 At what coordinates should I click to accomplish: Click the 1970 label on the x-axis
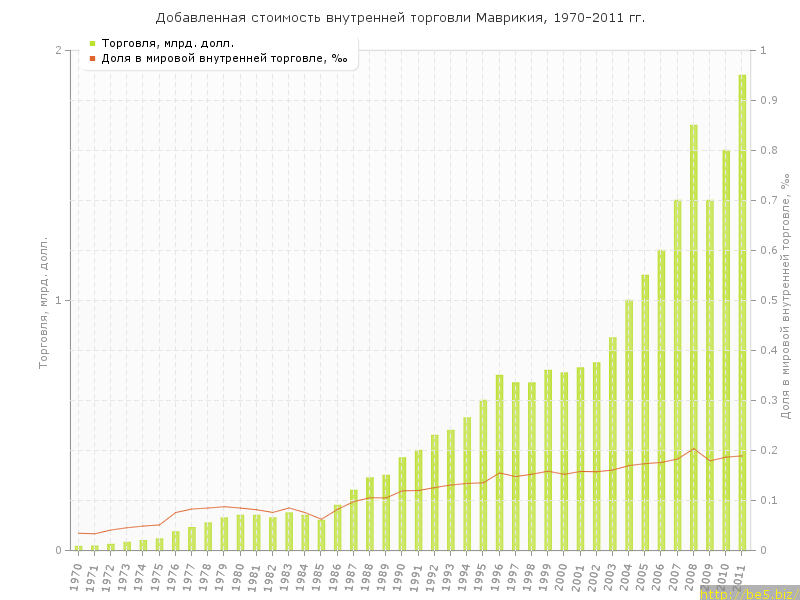click(77, 573)
